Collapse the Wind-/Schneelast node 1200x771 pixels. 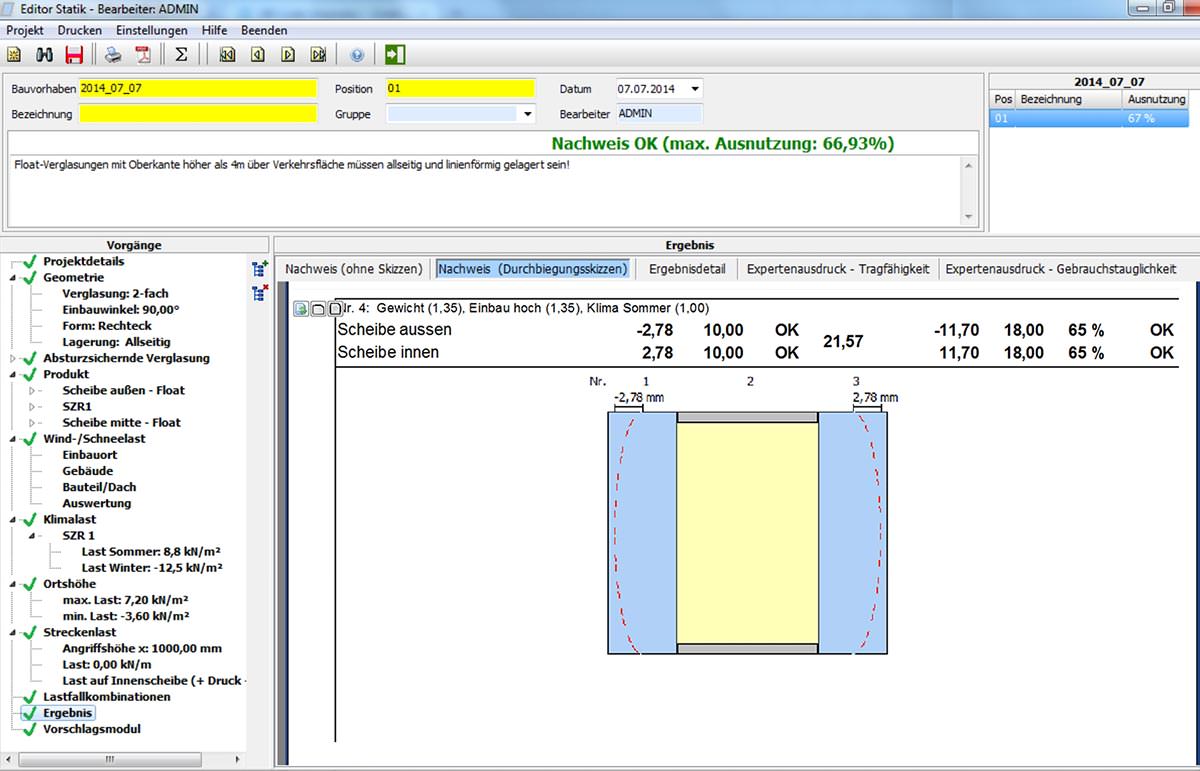[x=14, y=438]
